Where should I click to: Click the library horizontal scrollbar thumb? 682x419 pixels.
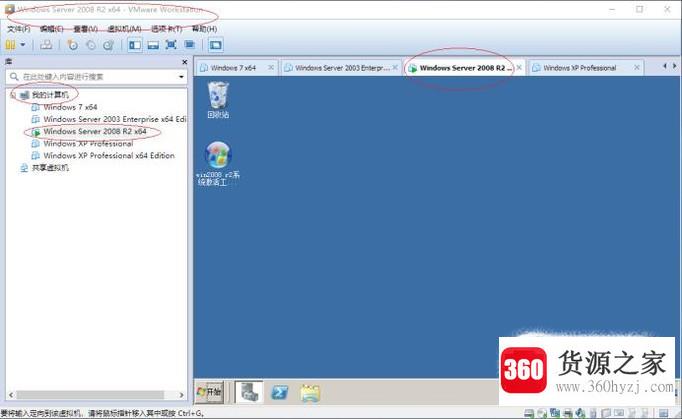[x=90, y=395]
